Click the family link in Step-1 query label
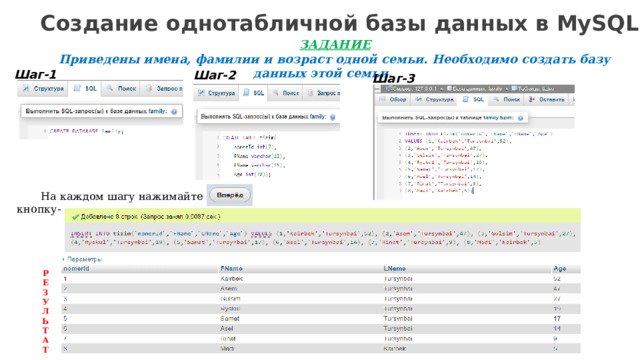This screenshot has width=640, height=360. tap(158, 111)
